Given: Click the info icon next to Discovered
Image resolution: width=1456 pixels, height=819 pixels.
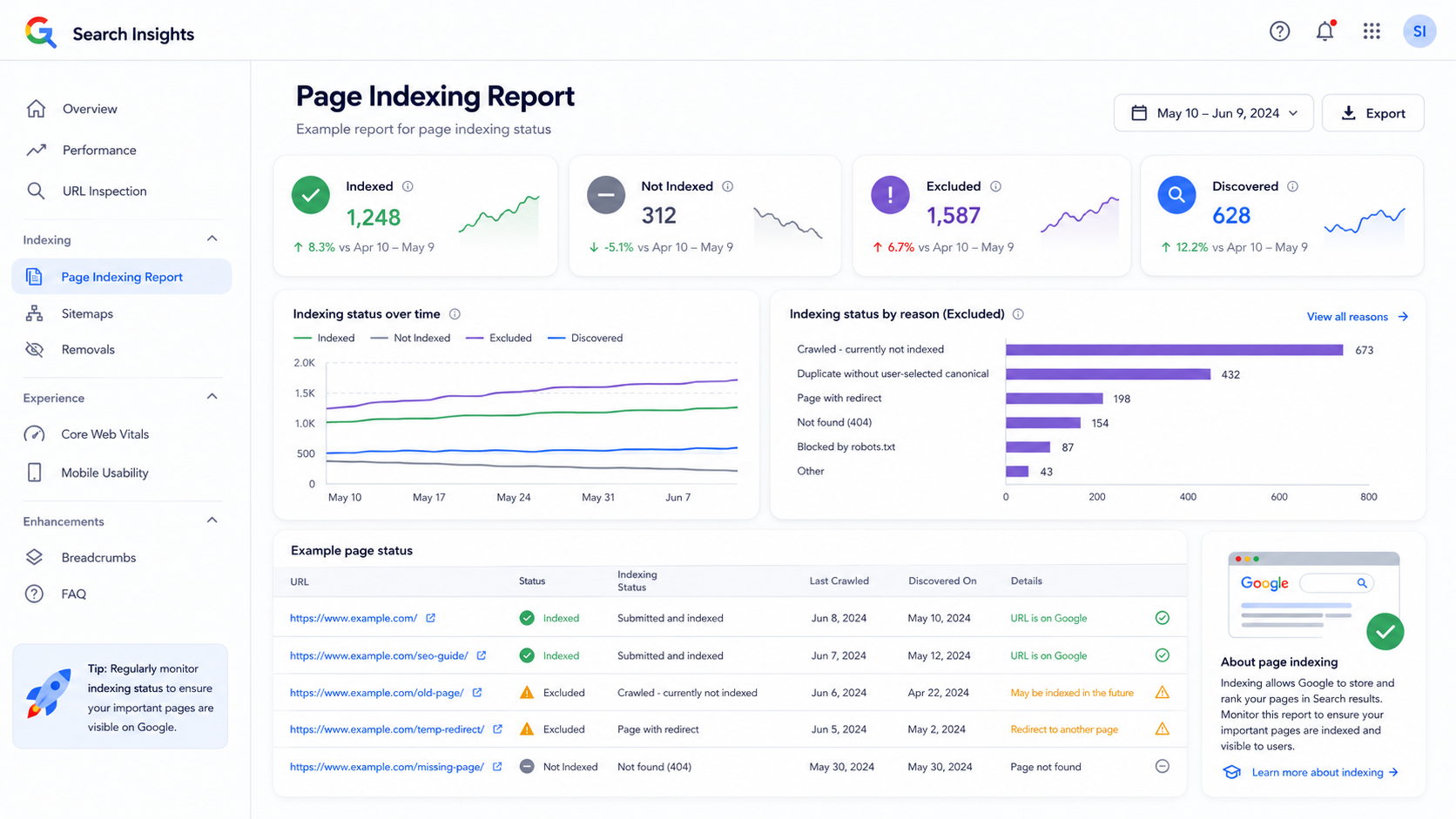Looking at the screenshot, I should pyautogui.click(x=1293, y=186).
